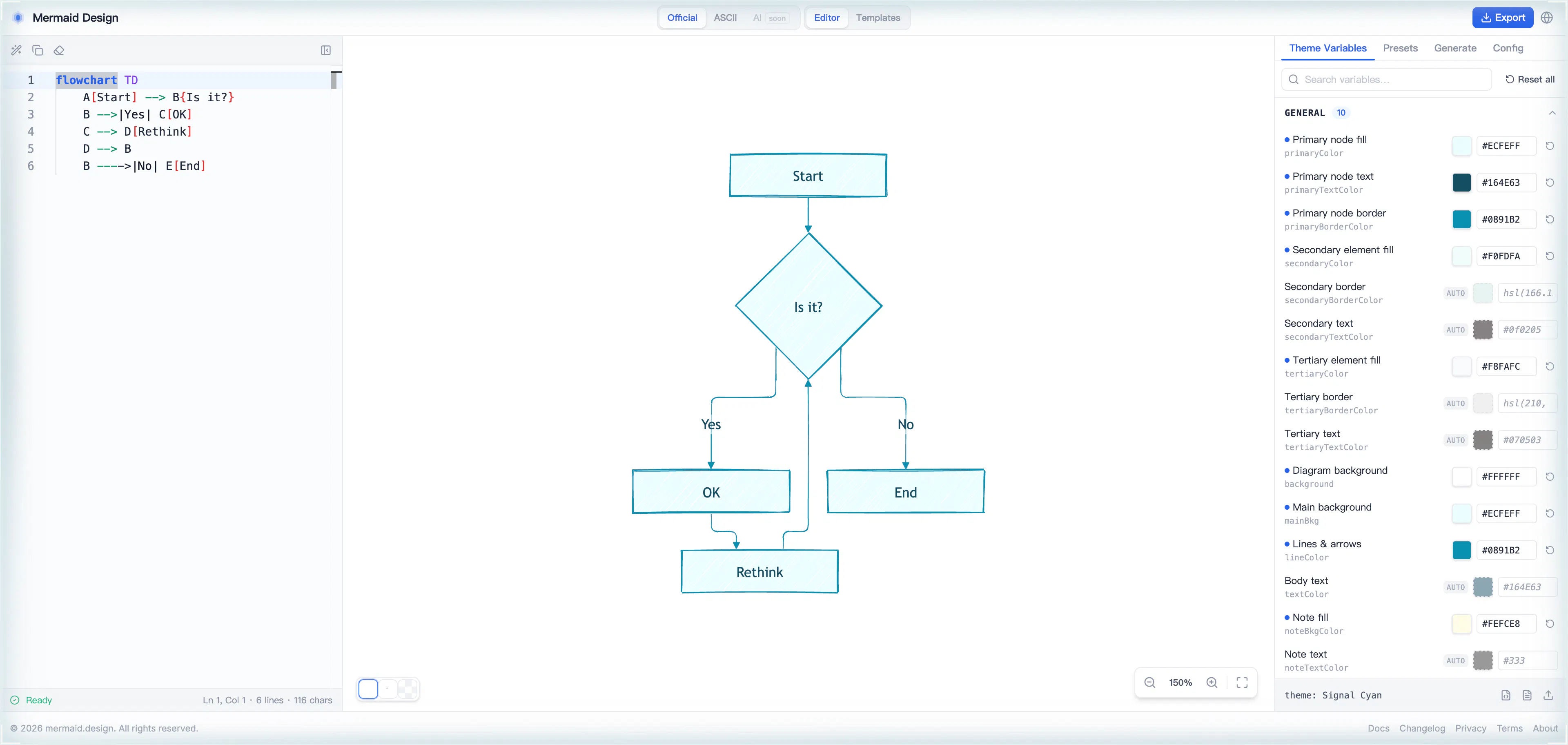1568x745 pixels.
Task: Reset Lines & arrows color
Action: pos(1550,550)
